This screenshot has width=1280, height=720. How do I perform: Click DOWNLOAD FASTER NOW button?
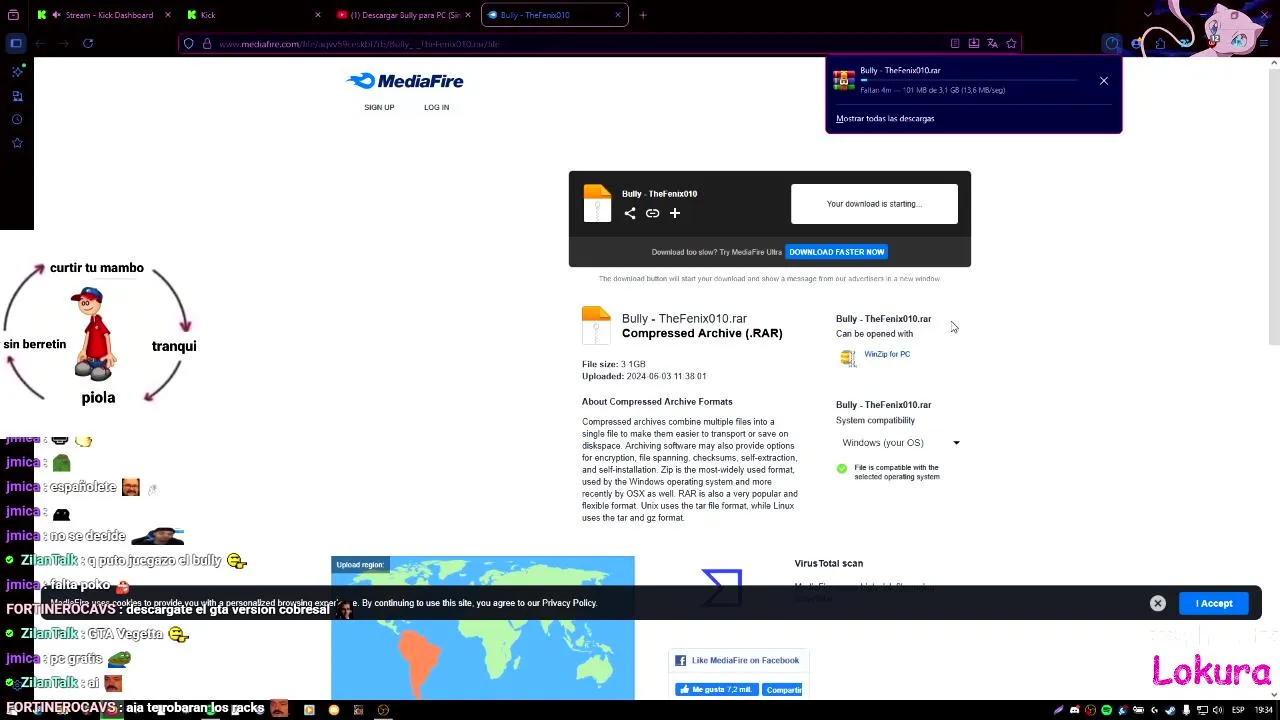coord(836,252)
